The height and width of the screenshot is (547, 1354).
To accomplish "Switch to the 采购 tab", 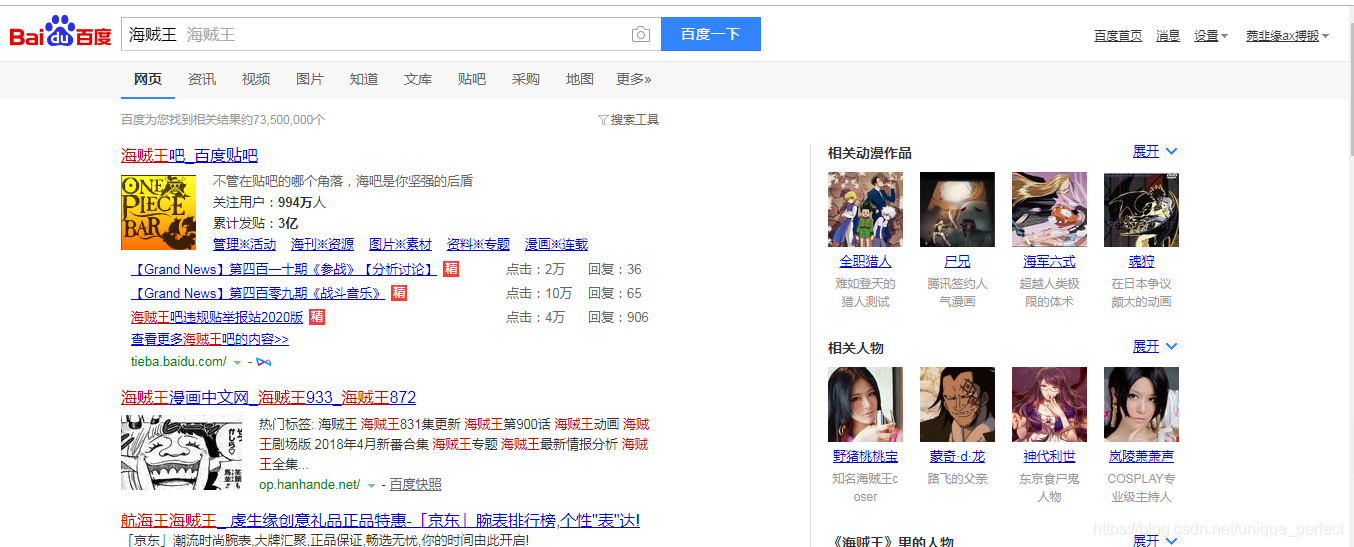I will tap(526, 79).
